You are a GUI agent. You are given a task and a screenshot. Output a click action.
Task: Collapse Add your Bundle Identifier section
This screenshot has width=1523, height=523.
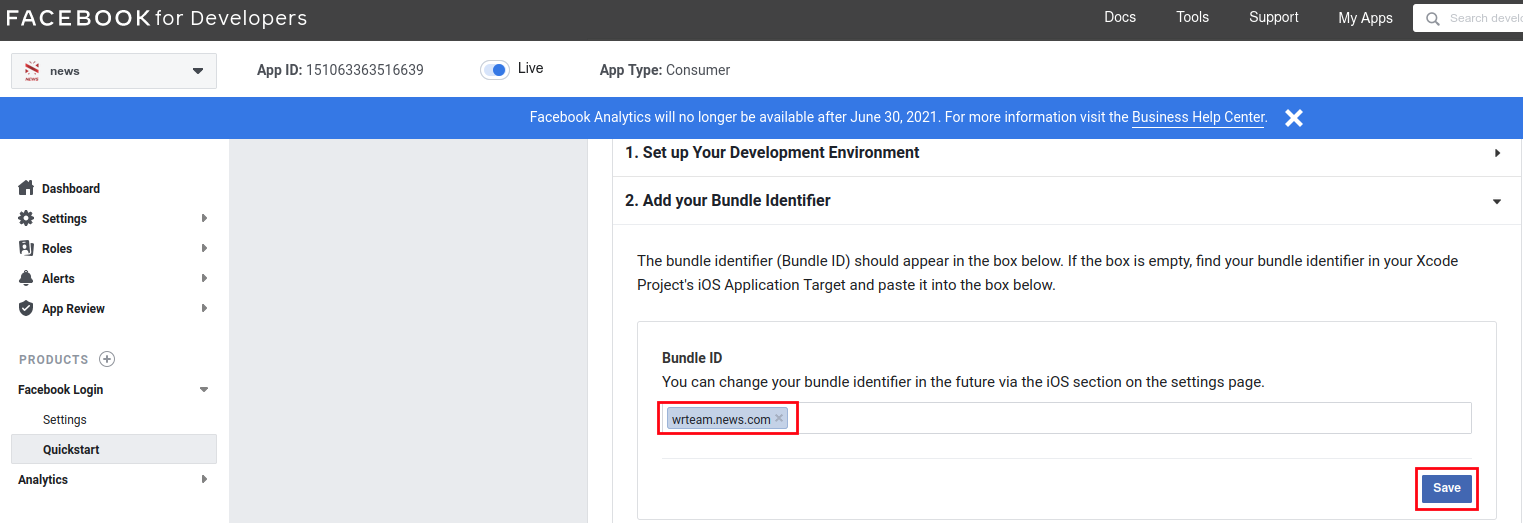pos(1497,201)
